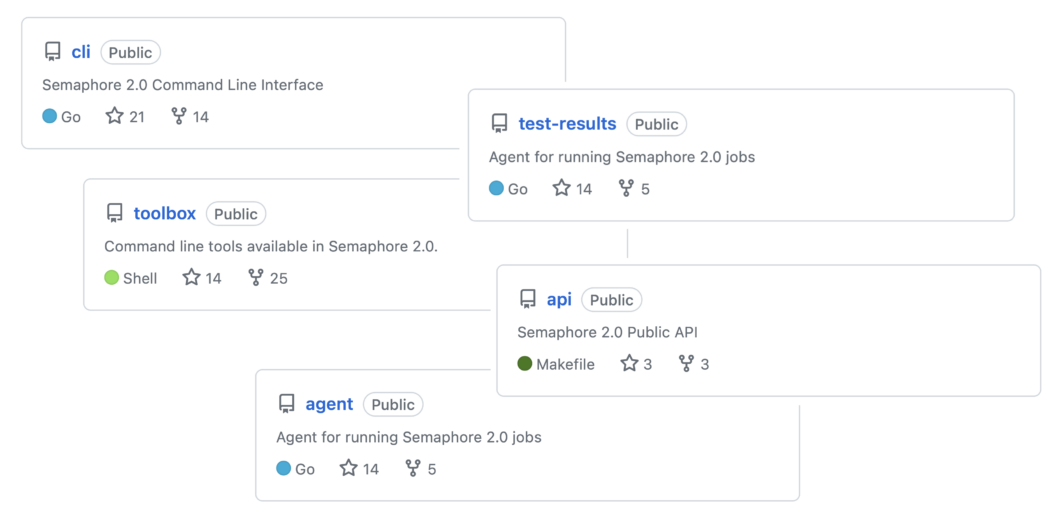Viewport: 1056px width, 531px height.
Task: Click the 14 forks count in cli card
Action: (x=201, y=117)
